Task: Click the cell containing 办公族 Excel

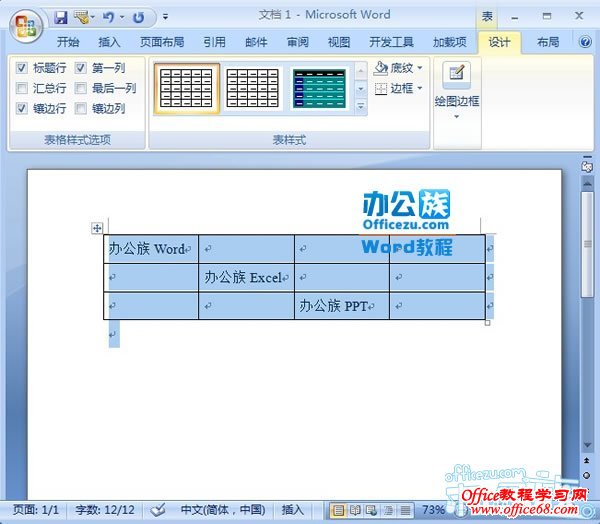Action: pyautogui.click(x=246, y=278)
